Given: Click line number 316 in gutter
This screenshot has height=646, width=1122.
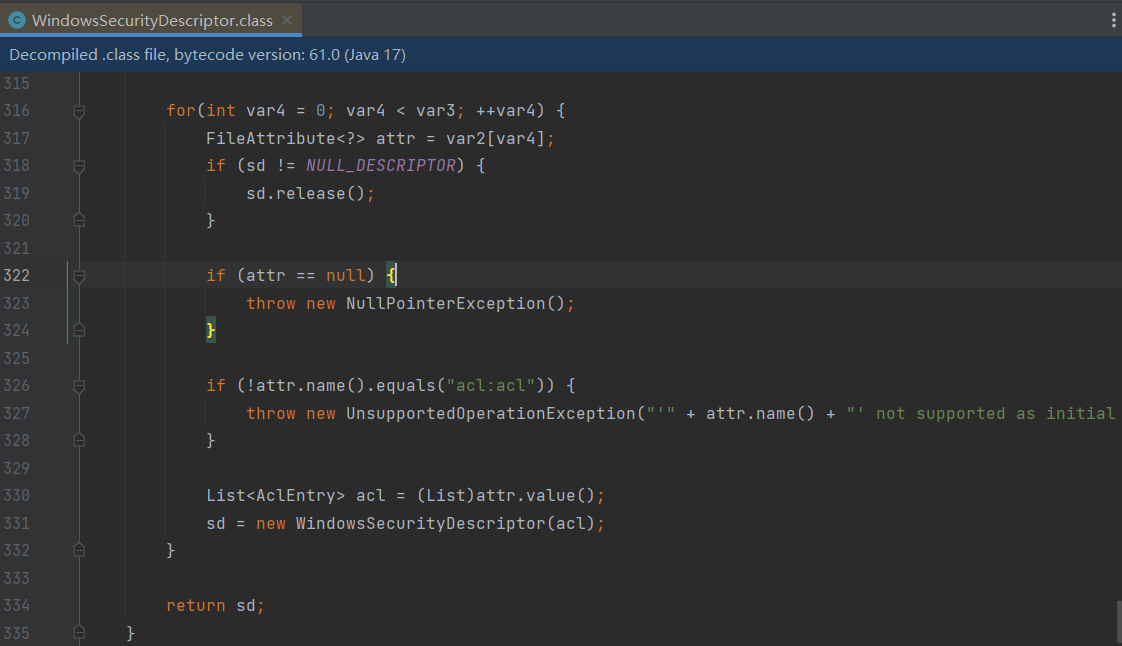Looking at the screenshot, I should point(16,111).
